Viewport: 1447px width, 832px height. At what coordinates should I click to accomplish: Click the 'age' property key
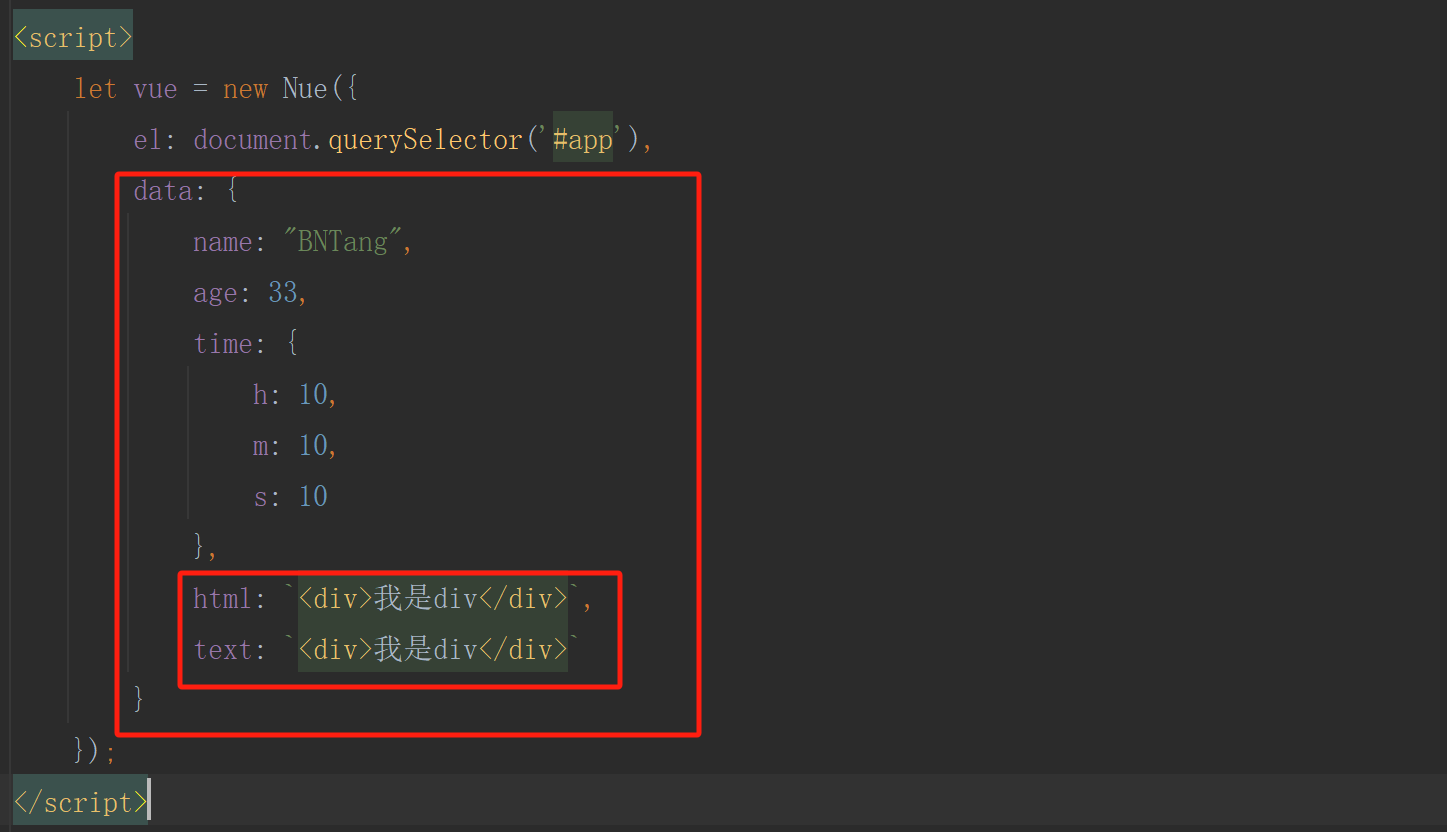(215, 293)
